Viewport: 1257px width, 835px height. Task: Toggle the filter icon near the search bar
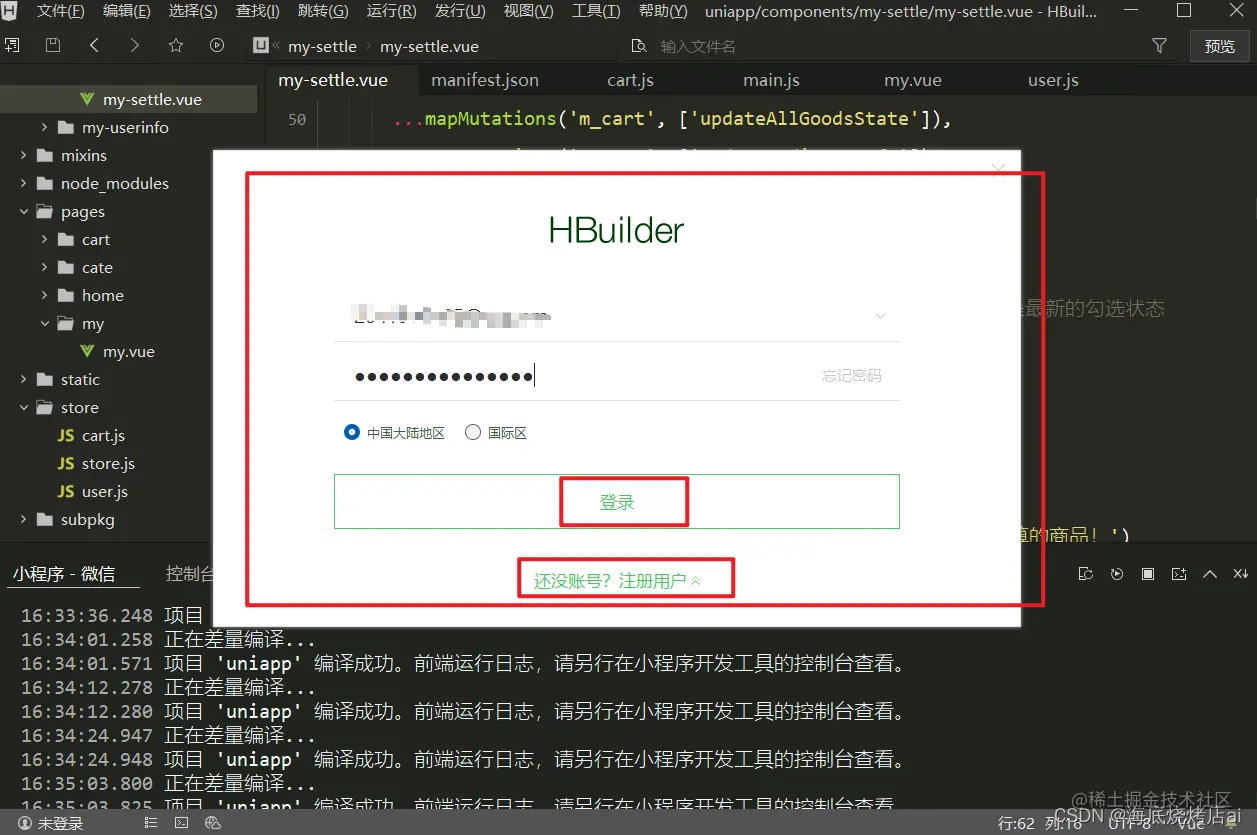[x=1159, y=45]
